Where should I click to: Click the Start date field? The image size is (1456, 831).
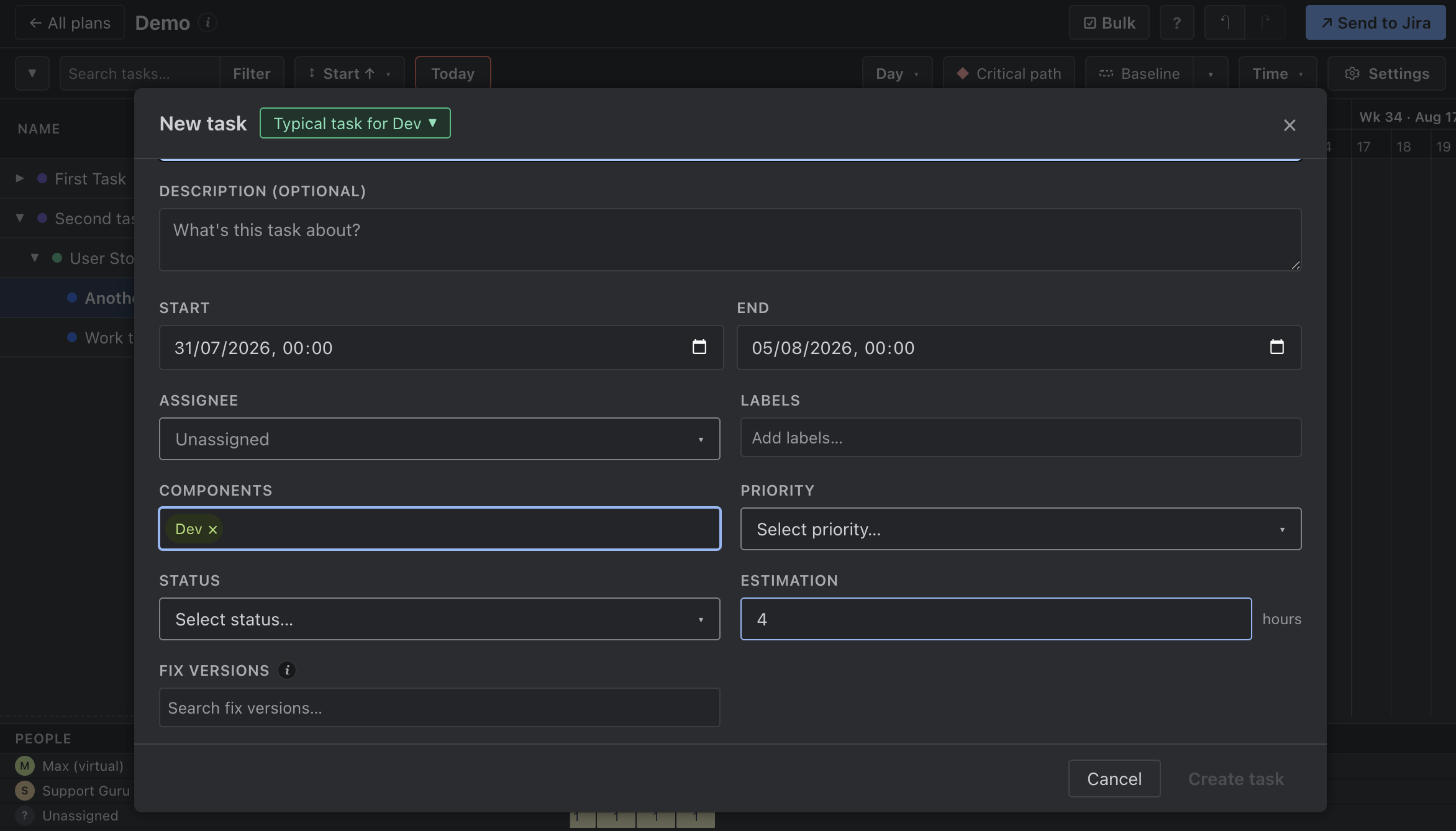(x=441, y=347)
